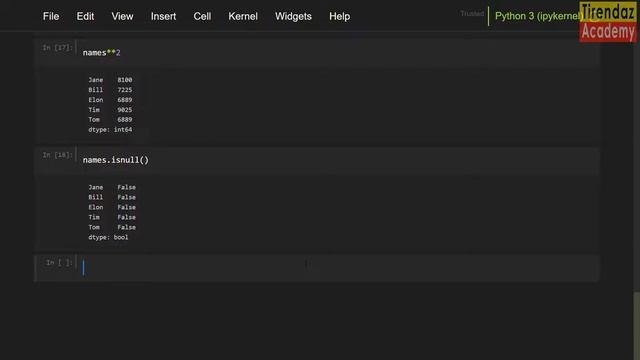Viewport: 640px width, 360px height.
Task: Focus the empty code cell at bottom
Action: 338,268
